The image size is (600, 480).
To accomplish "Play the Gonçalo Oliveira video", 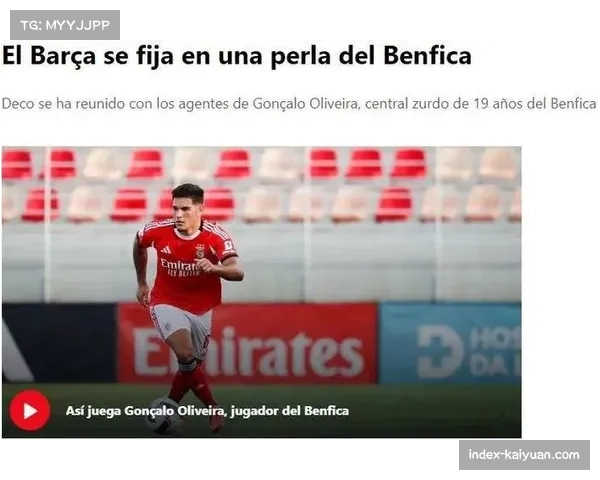I will coord(30,411).
